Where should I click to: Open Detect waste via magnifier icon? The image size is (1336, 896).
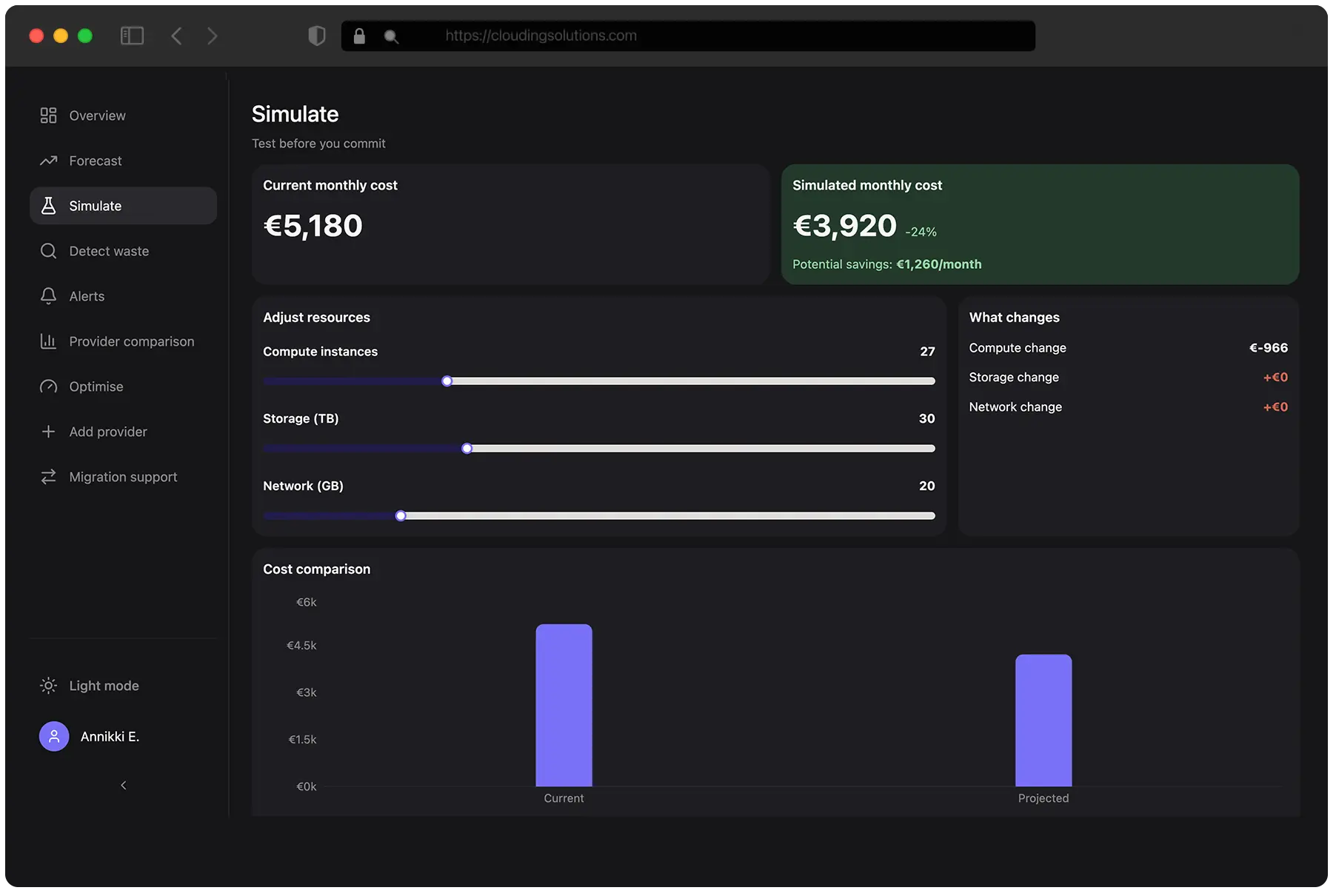tap(48, 251)
